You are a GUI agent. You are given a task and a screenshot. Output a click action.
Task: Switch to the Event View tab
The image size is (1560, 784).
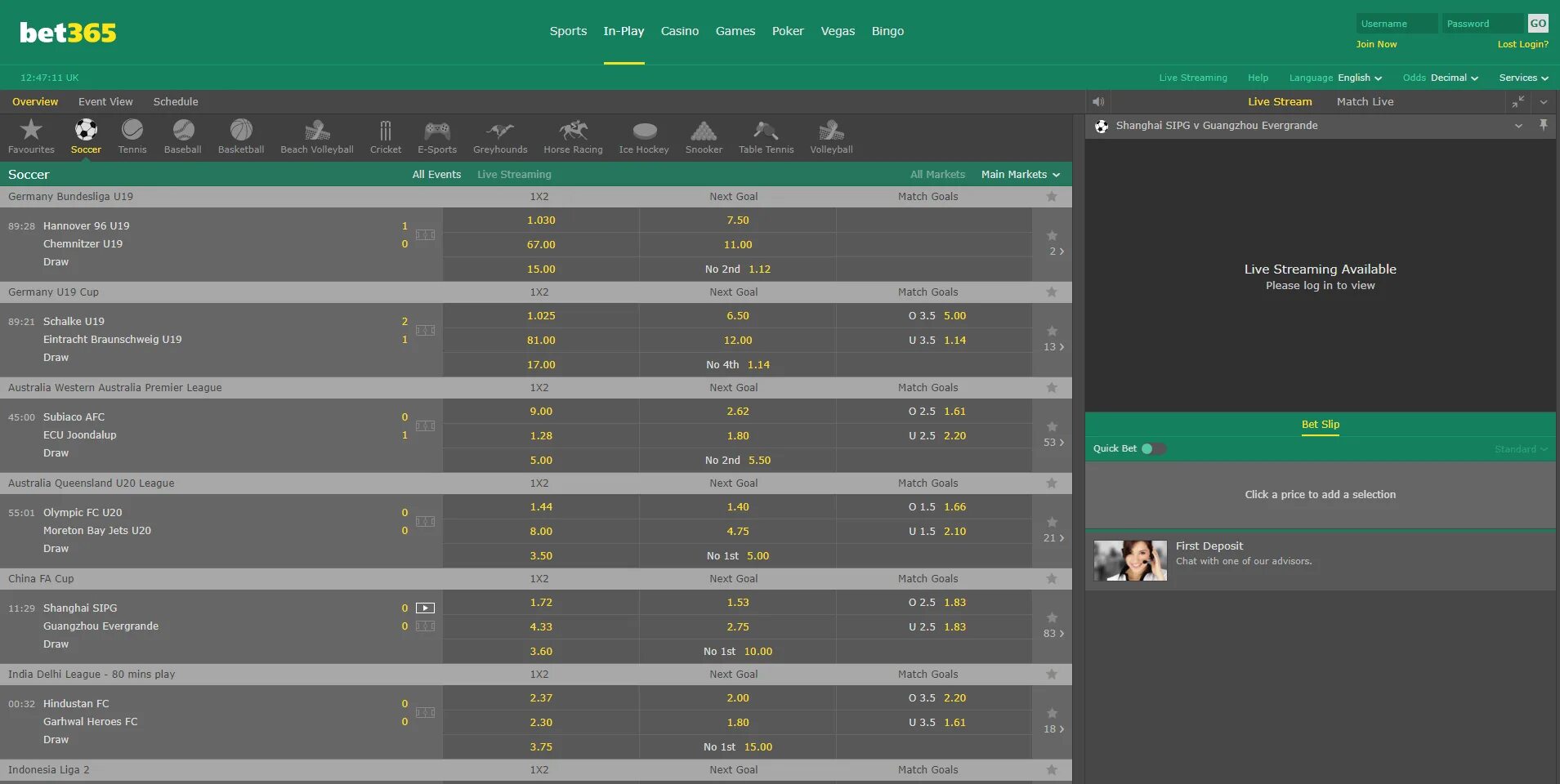click(105, 102)
